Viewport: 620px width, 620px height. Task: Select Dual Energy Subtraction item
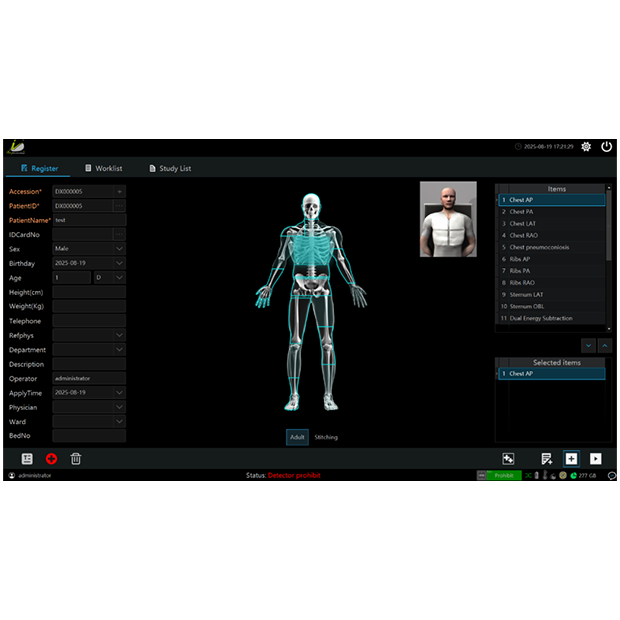[552, 318]
